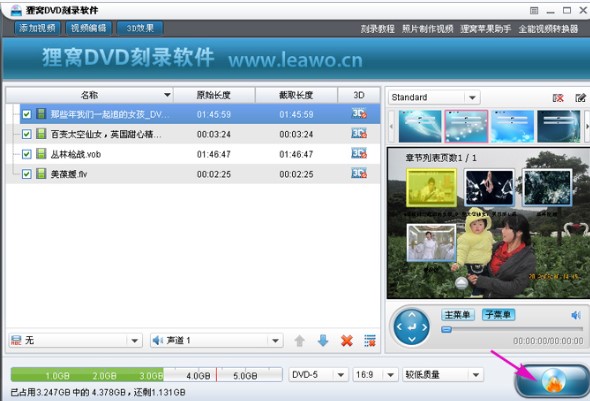Image resolution: width=590 pixels, height=401 pixels.
Task: Switch to the 子菜单 tab
Action: coord(499,314)
